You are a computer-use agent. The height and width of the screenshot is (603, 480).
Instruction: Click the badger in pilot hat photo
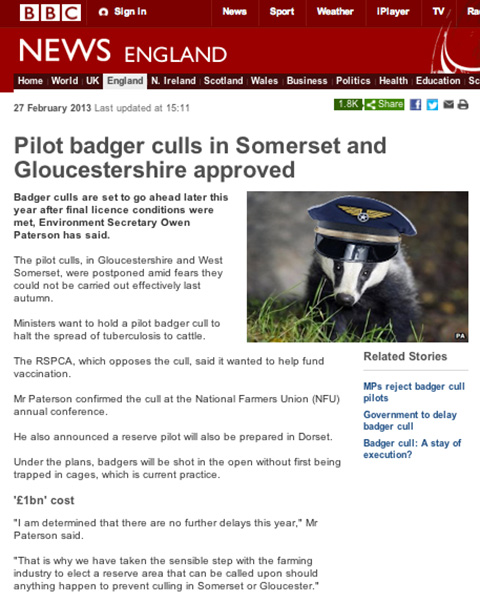pyautogui.click(x=357, y=267)
